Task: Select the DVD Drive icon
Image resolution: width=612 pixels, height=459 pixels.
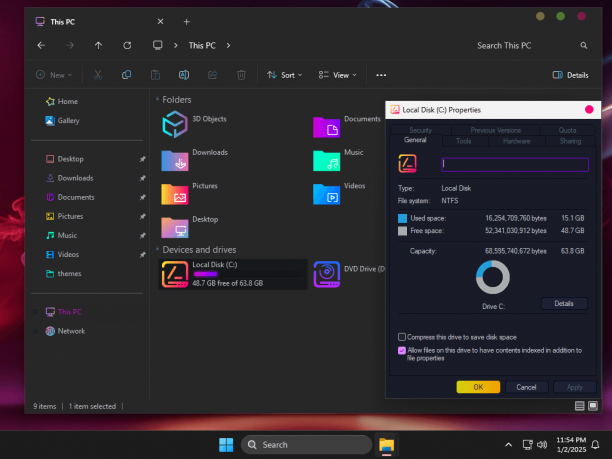Action: 327,274
